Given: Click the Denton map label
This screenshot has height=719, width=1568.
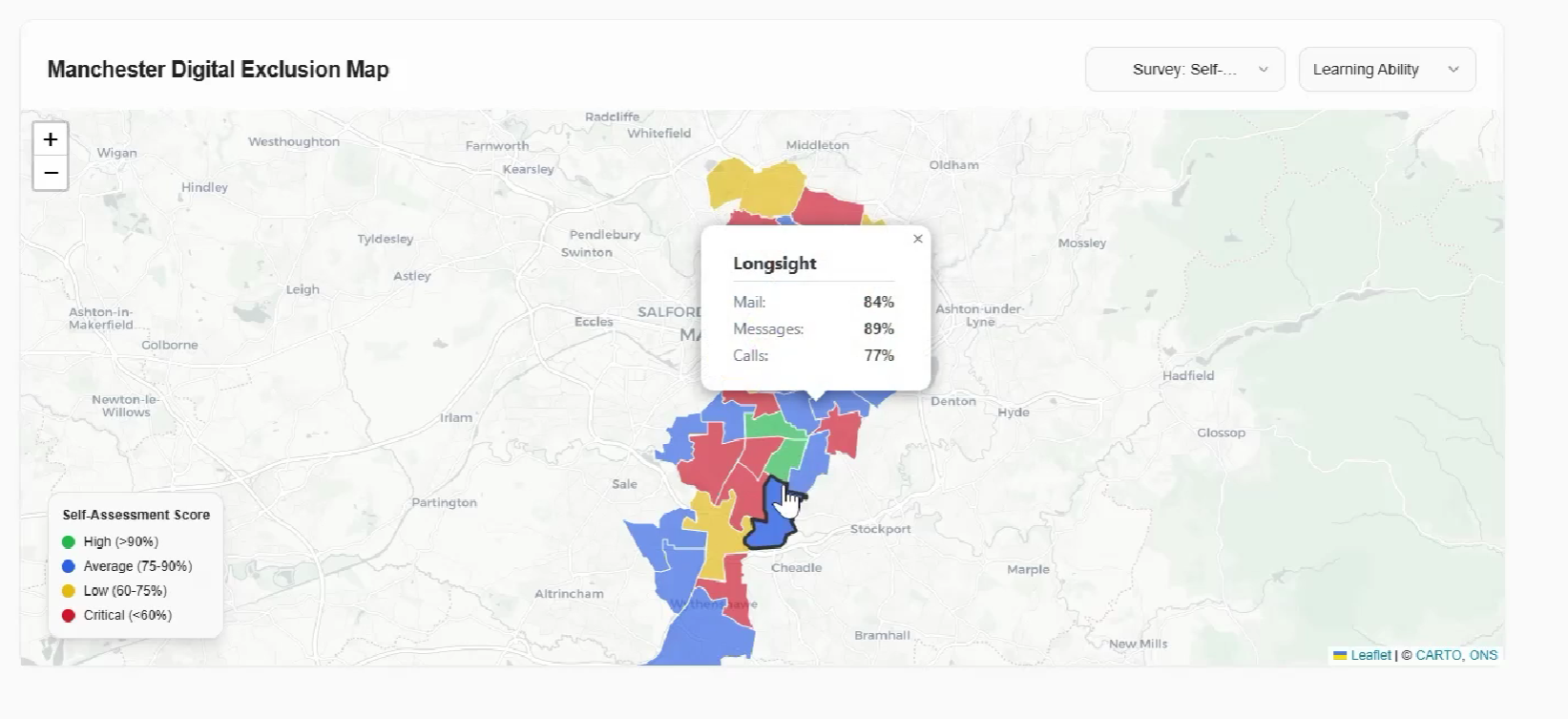Looking at the screenshot, I should click(x=953, y=401).
